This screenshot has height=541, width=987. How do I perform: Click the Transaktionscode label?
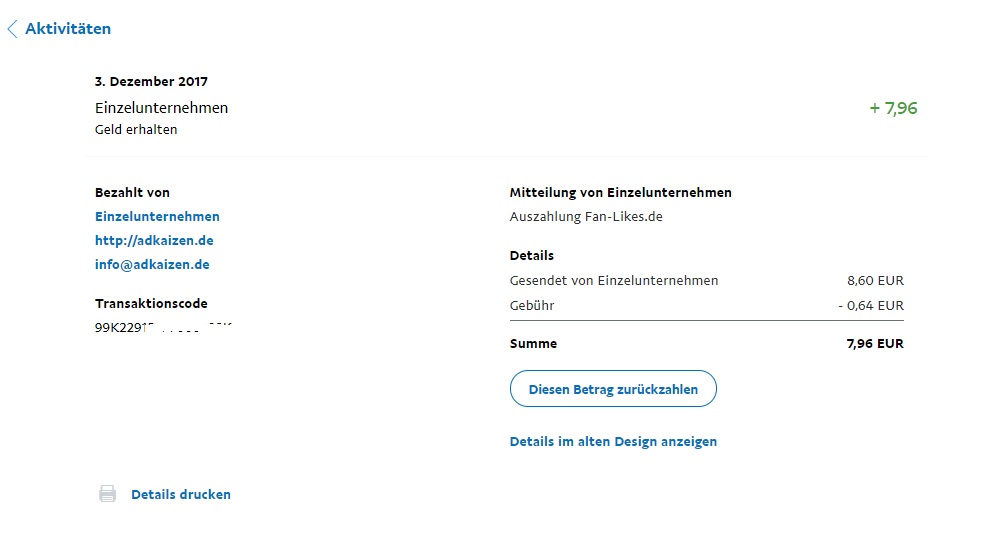pos(151,303)
